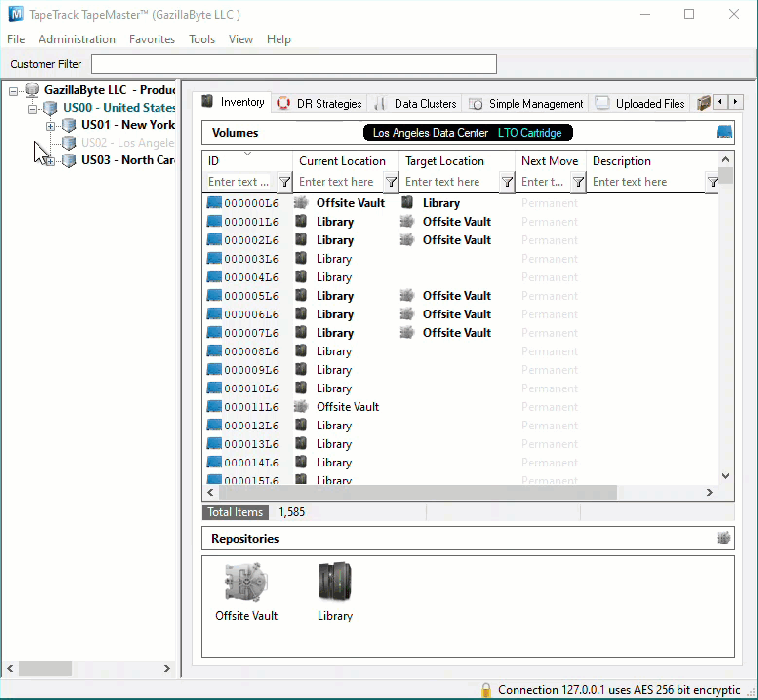
Task: Switch to the Inventory tab
Action: click(x=234, y=102)
